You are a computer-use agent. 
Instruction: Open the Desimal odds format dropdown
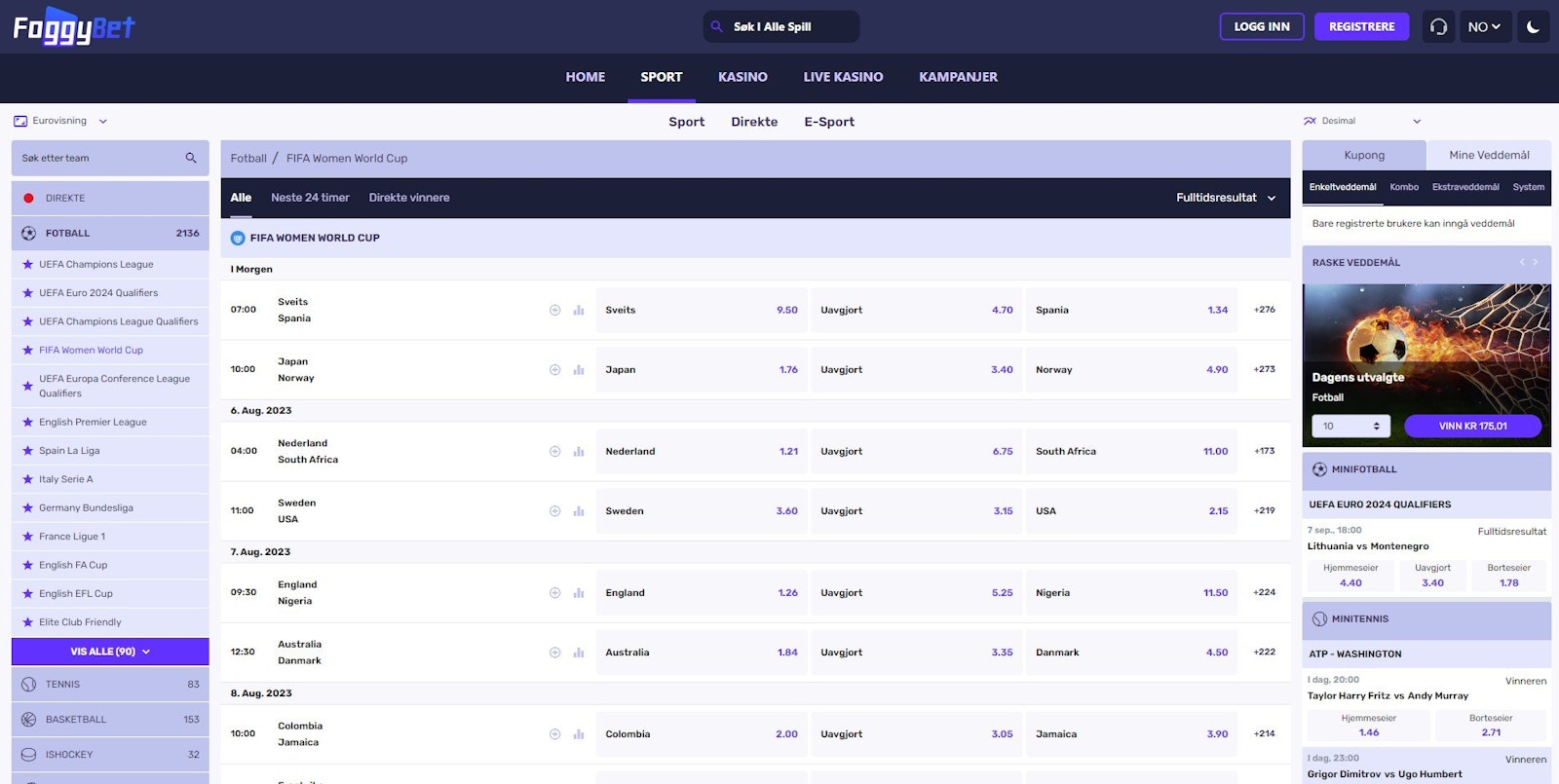coord(1362,121)
